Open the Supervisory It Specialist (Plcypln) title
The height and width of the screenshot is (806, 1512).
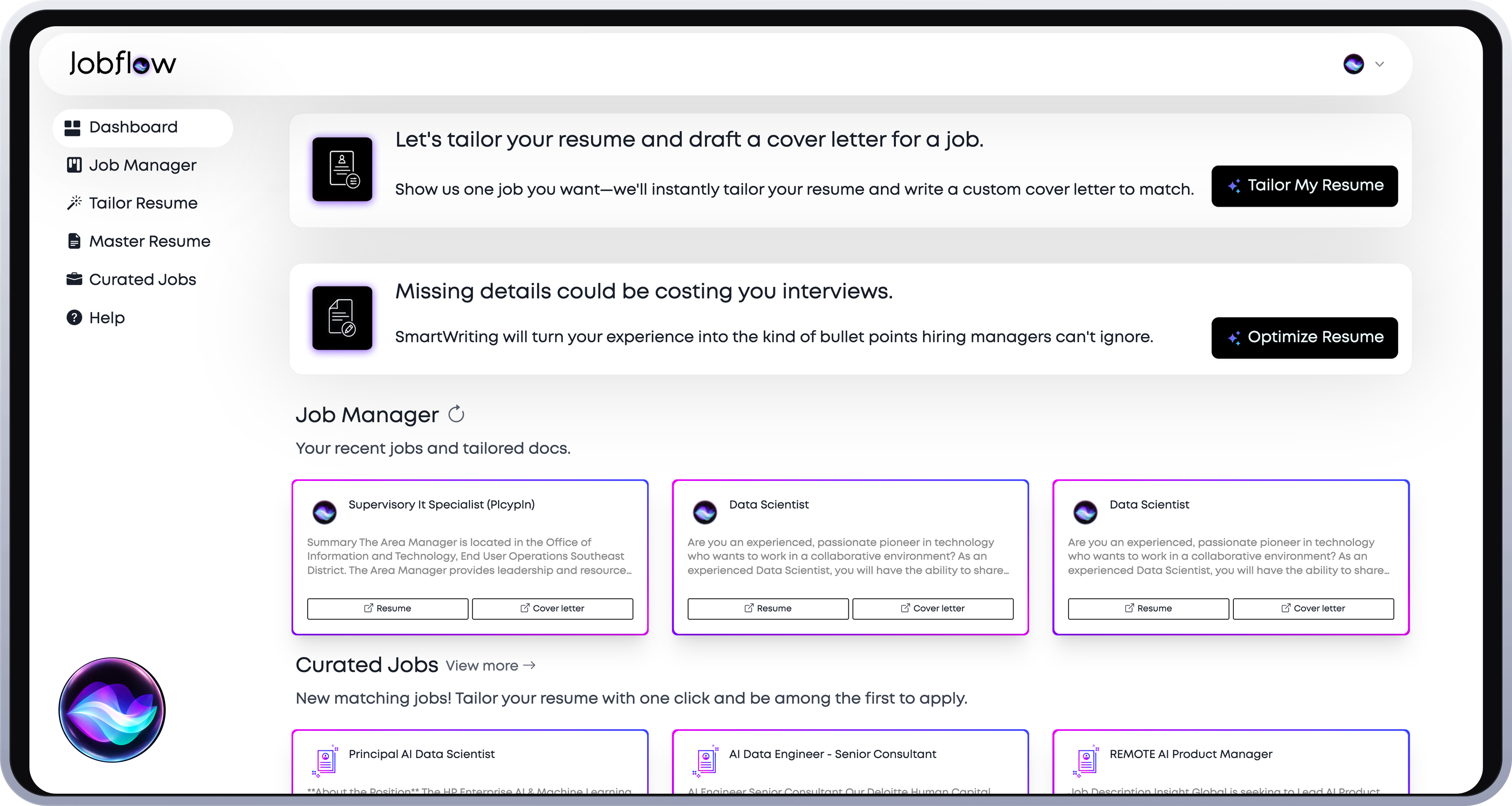point(441,505)
